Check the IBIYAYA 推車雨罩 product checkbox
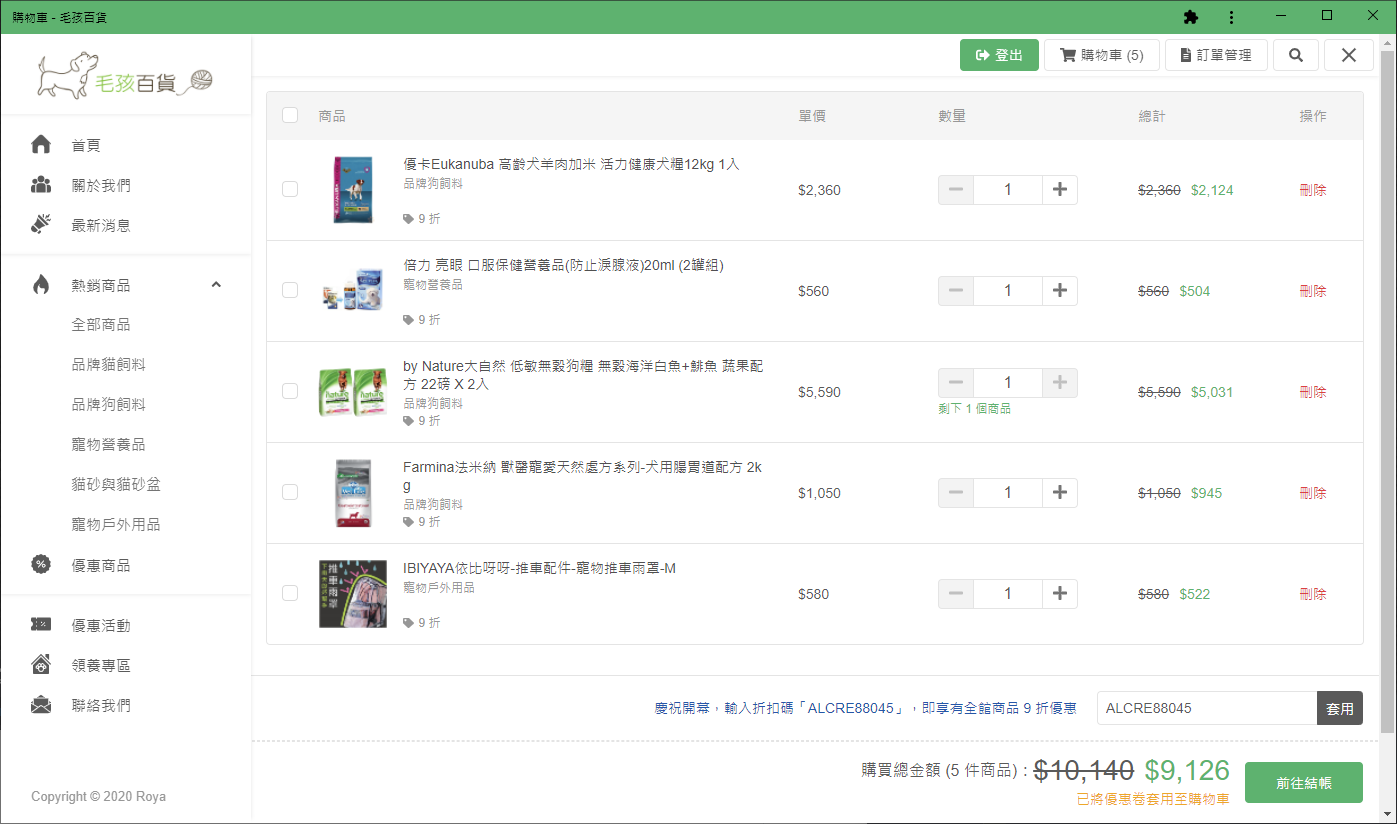Viewport: 1397px width, 824px height. pyautogui.click(x=290, y=593)
